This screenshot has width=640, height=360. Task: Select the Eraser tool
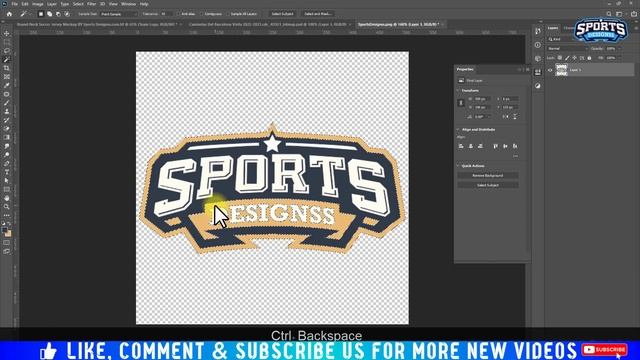(7, 129)
